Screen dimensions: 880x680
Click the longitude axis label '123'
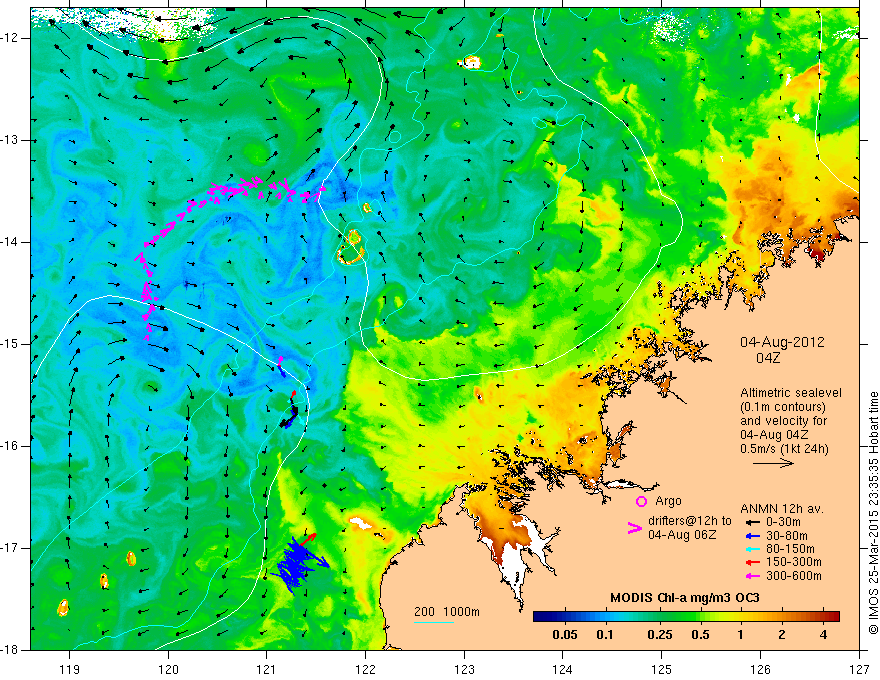pos(464,669)
